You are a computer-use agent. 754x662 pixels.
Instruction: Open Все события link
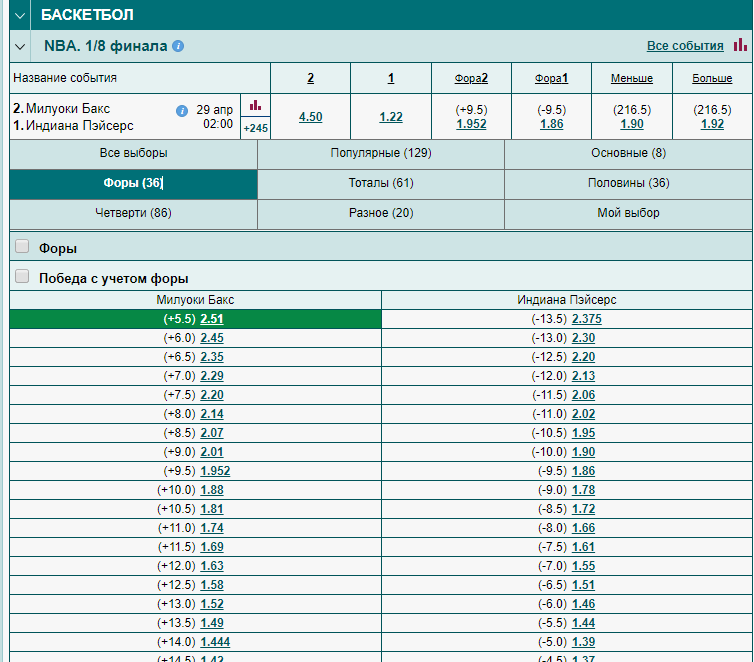pyautogui.click(x=685, y=46)
